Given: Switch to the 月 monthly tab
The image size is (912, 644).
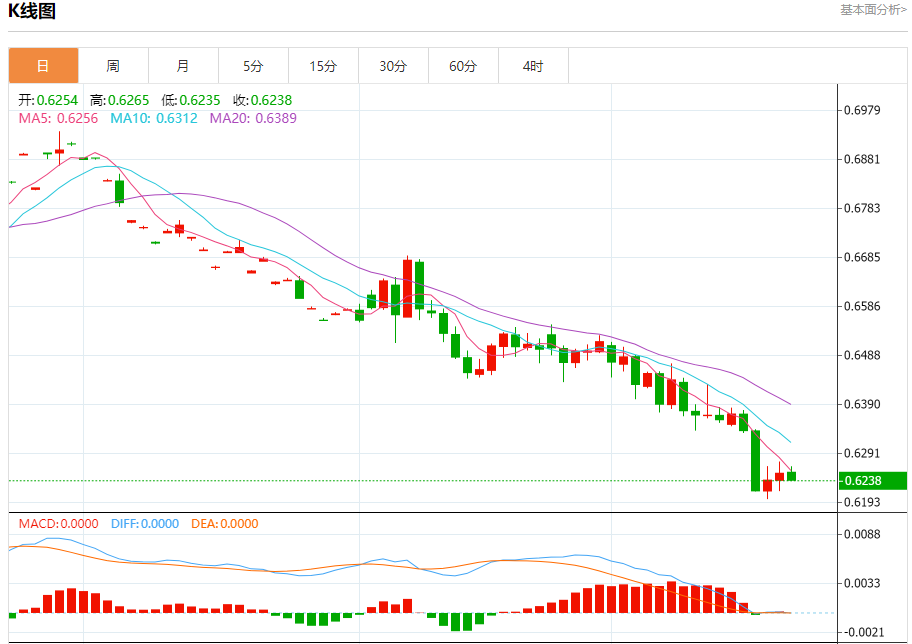Looking at the screenshot, I should click(183, 66).
